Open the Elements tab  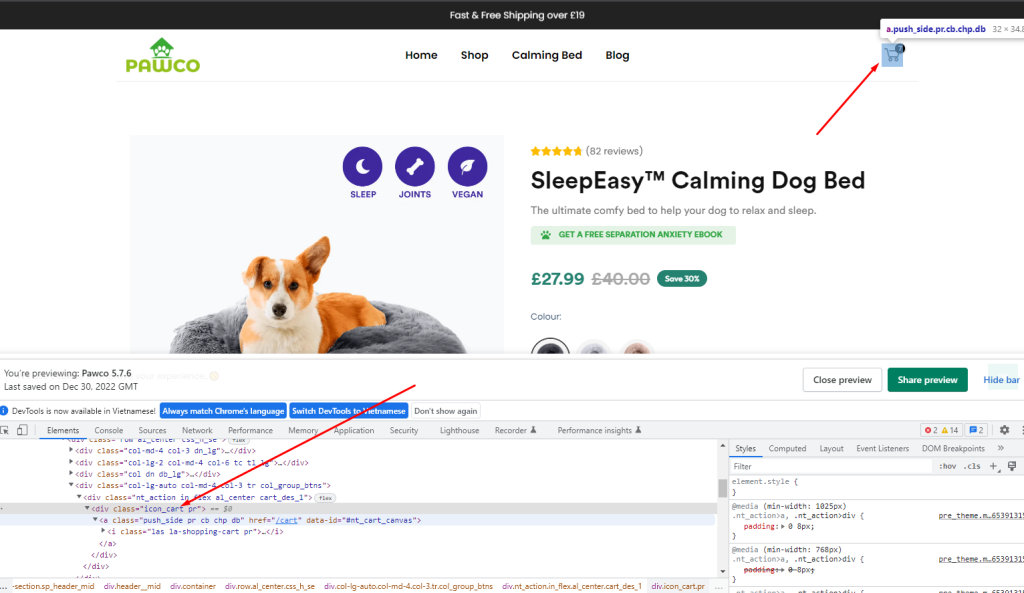[x=63, y=430]
